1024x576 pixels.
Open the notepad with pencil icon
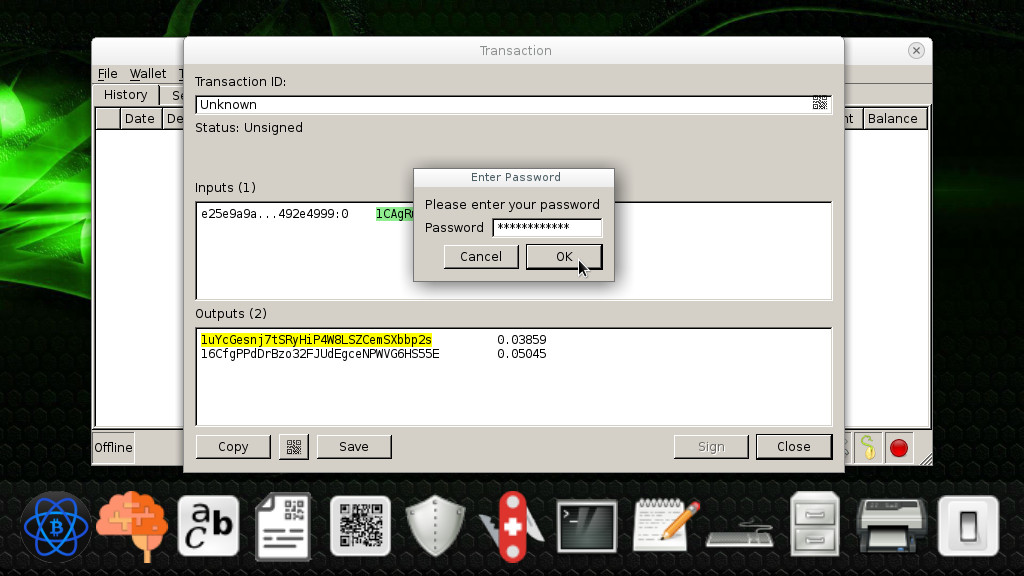point(665,526)
